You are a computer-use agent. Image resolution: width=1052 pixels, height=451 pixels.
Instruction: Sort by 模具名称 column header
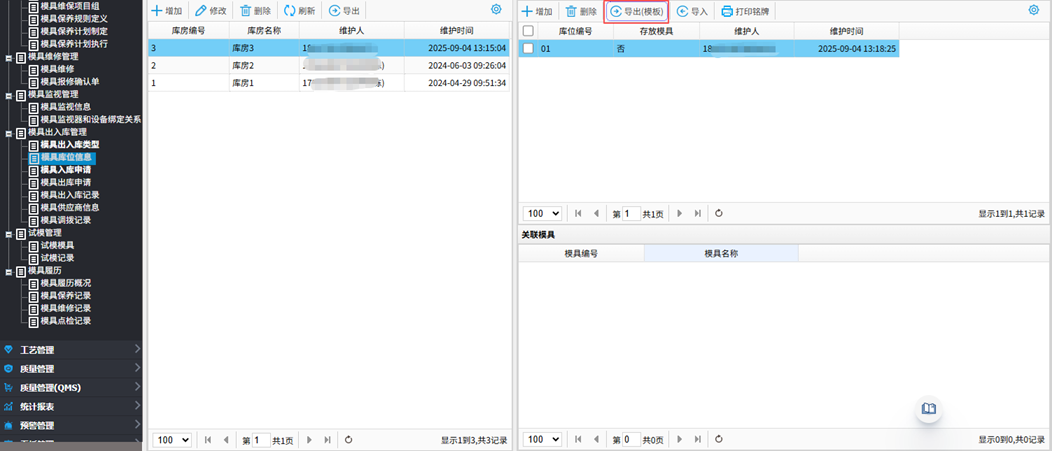coord(720,254)
